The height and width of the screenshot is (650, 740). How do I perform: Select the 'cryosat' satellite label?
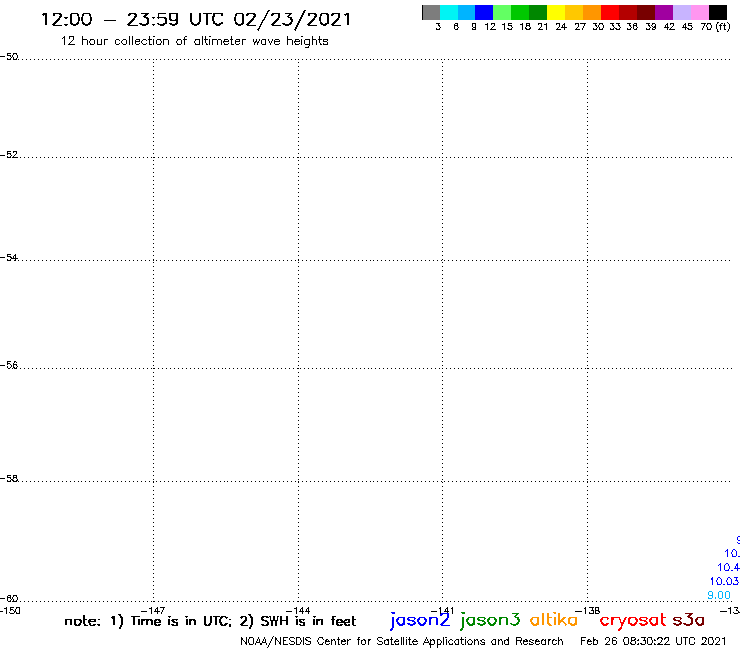pyautogui.click(x=633, y=621)
